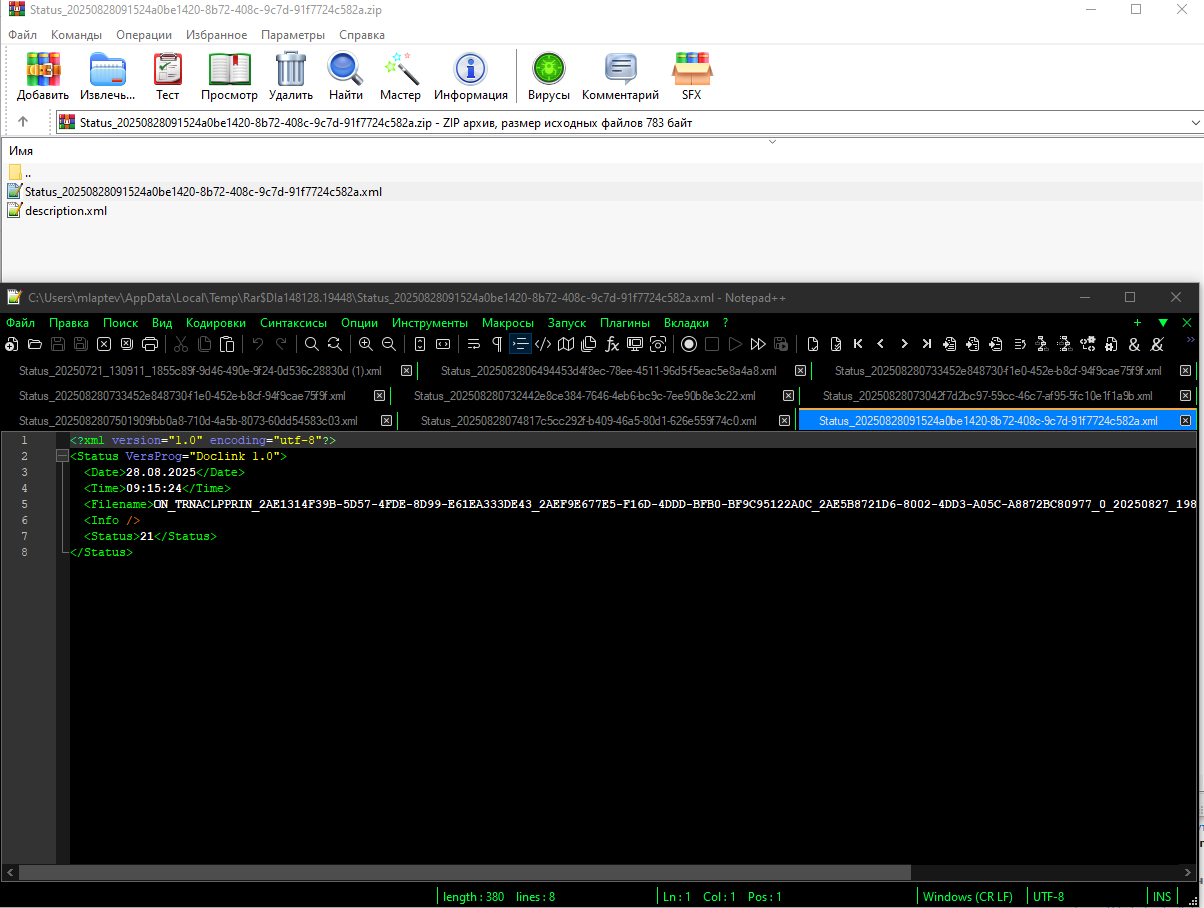Select the Status xml file in WinRAR list
This screenshot has height=908, width=1204.
[x=203, y=191]
